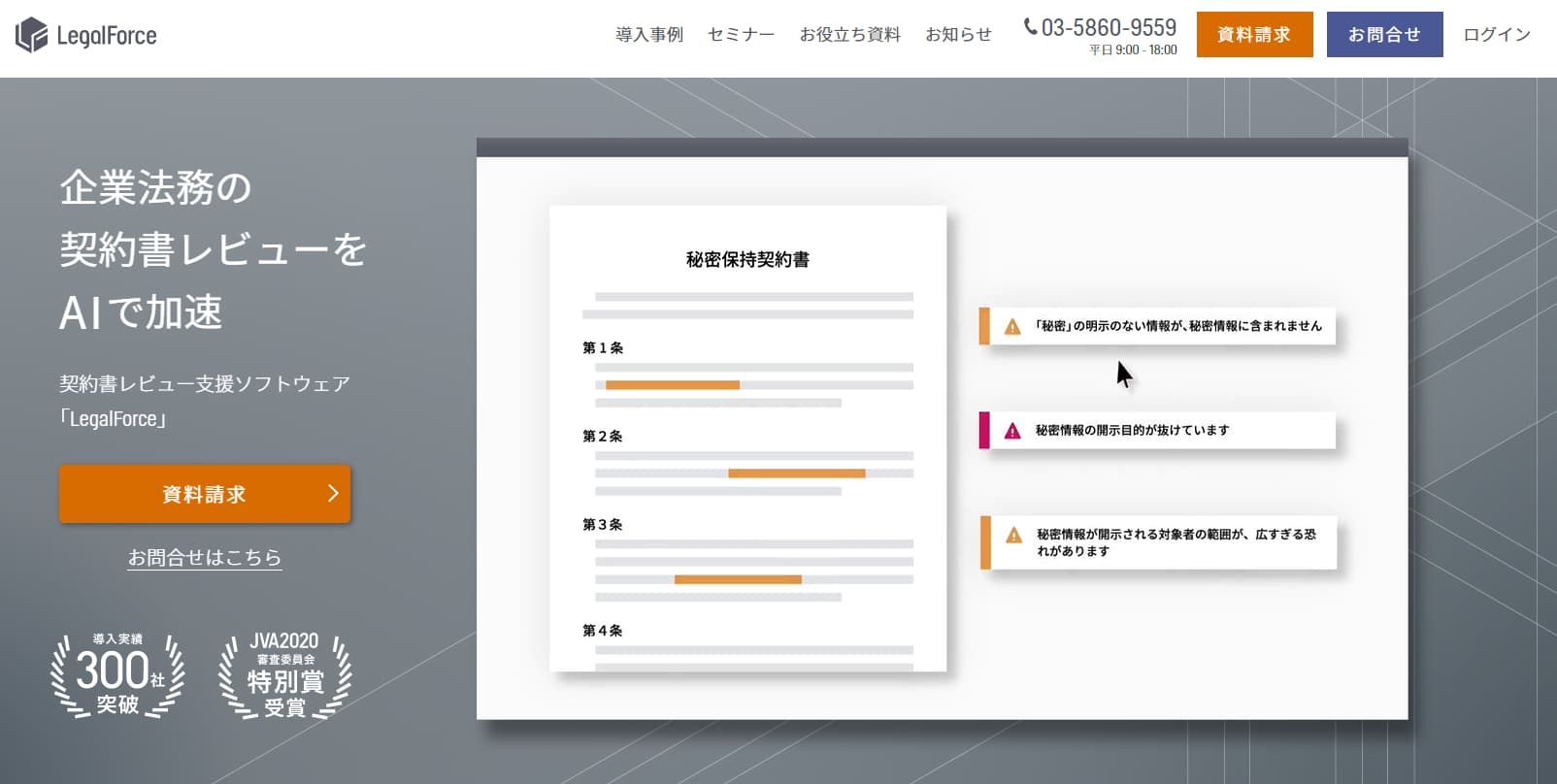
Task: Click the 第3条 heading in the document
Action: pyautogui.click(x=603, y=524)
